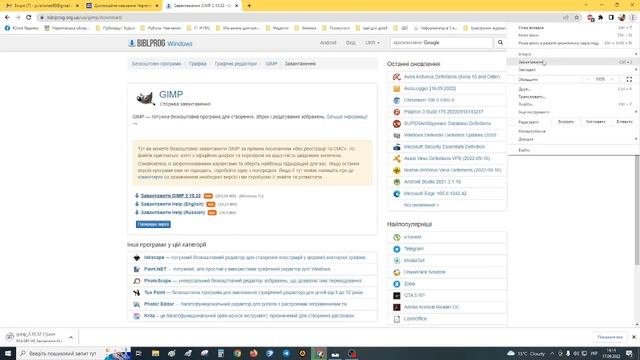Click the page vertical scrollbar
This screenshot has width=640, height=360.
[637, 210]
